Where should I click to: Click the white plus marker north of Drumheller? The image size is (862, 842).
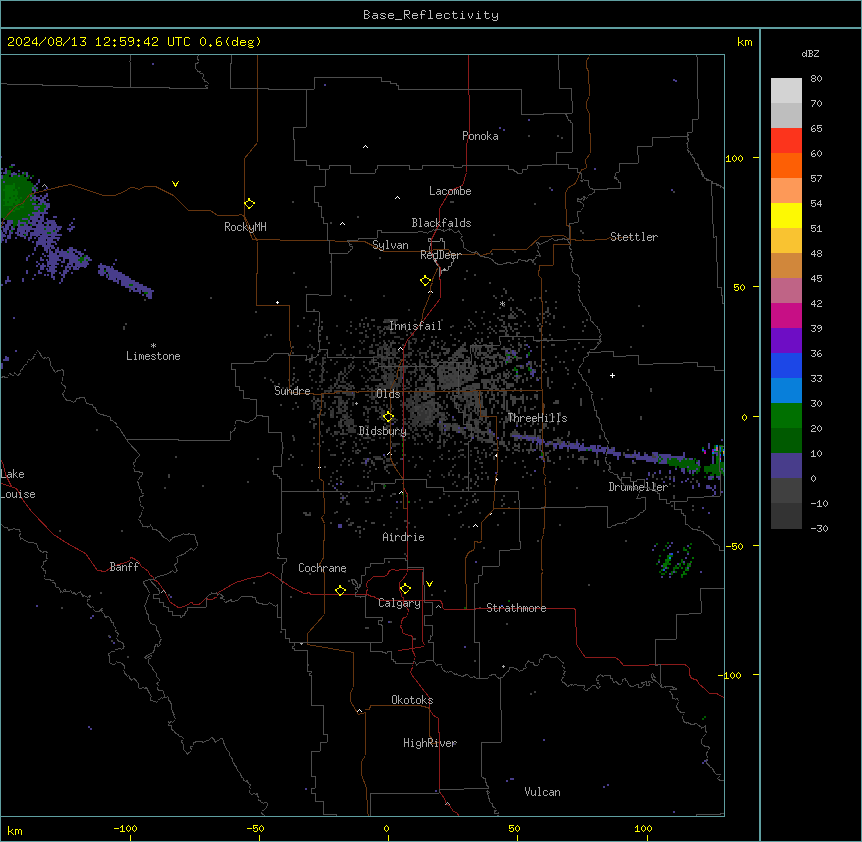612,375
